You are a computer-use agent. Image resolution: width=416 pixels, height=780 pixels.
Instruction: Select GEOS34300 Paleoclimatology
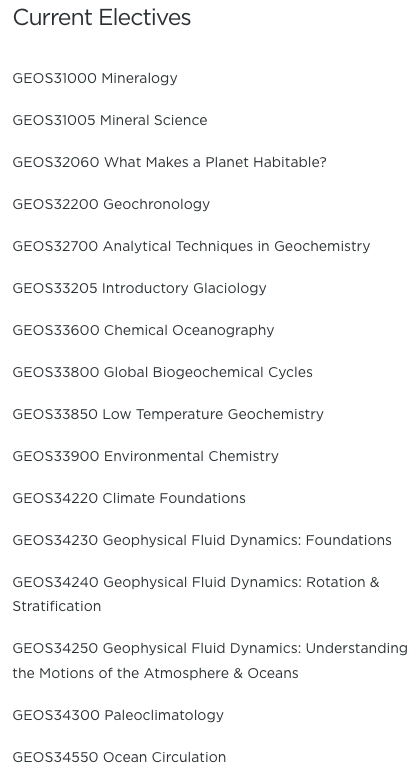point(118,715)
